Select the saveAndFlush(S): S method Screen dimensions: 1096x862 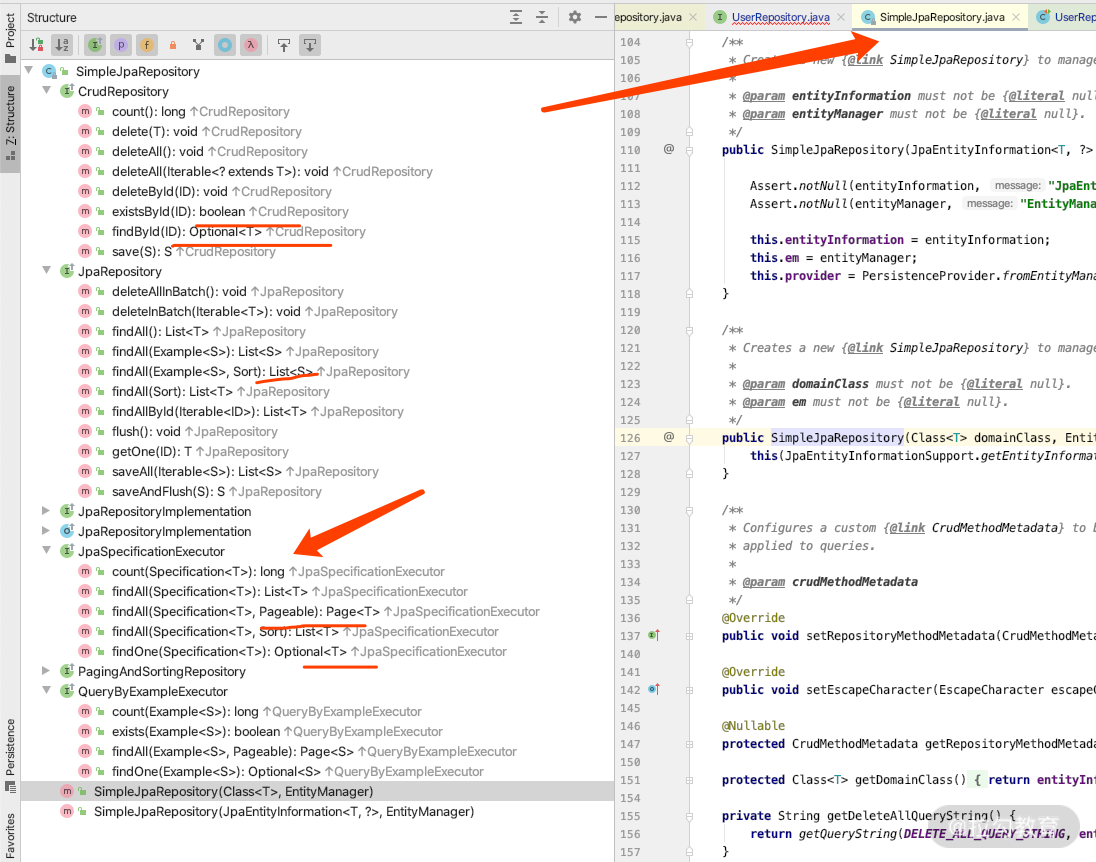(317, 491)
